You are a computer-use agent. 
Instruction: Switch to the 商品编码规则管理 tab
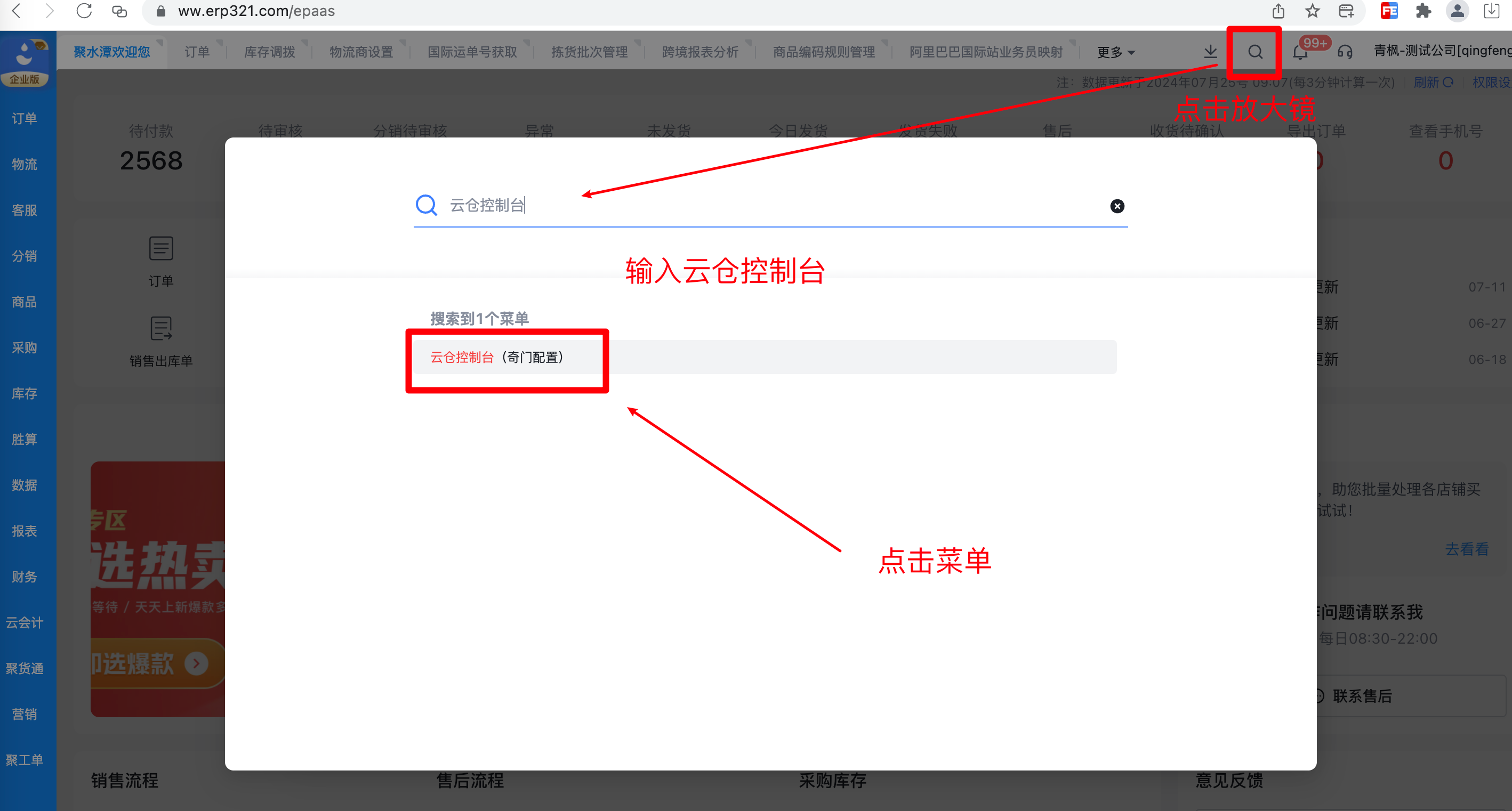coord(824,52)
